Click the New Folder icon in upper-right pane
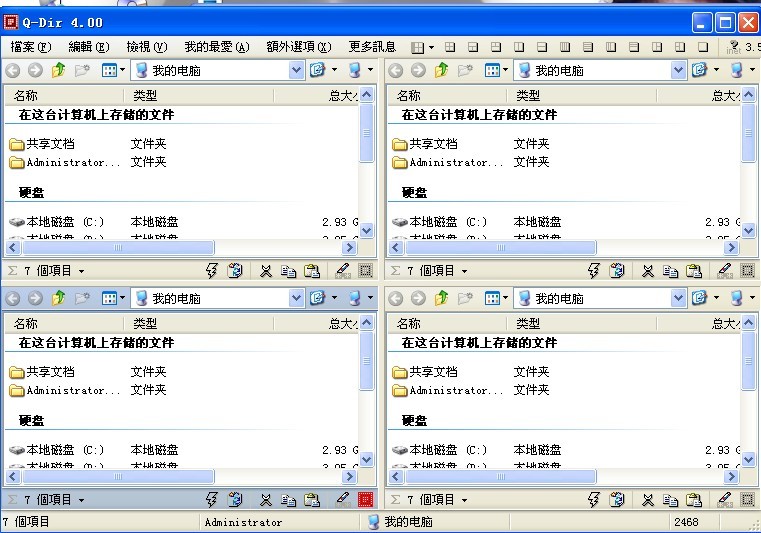The width and height of the screenshot is (761, 533). tap(465, 71)
